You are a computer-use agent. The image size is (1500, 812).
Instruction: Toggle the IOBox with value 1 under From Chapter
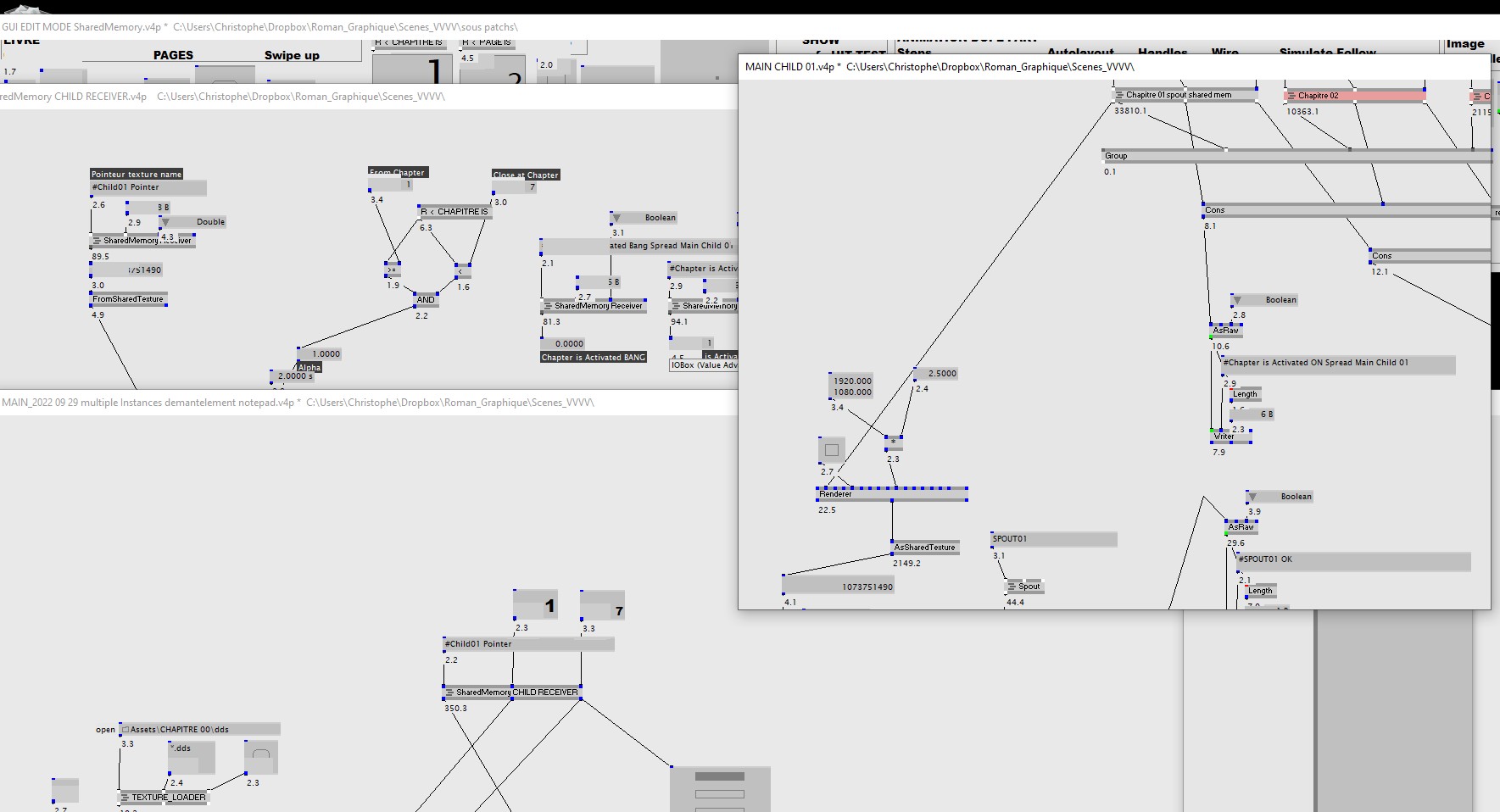pyautogui.click(x=392, y=185)
